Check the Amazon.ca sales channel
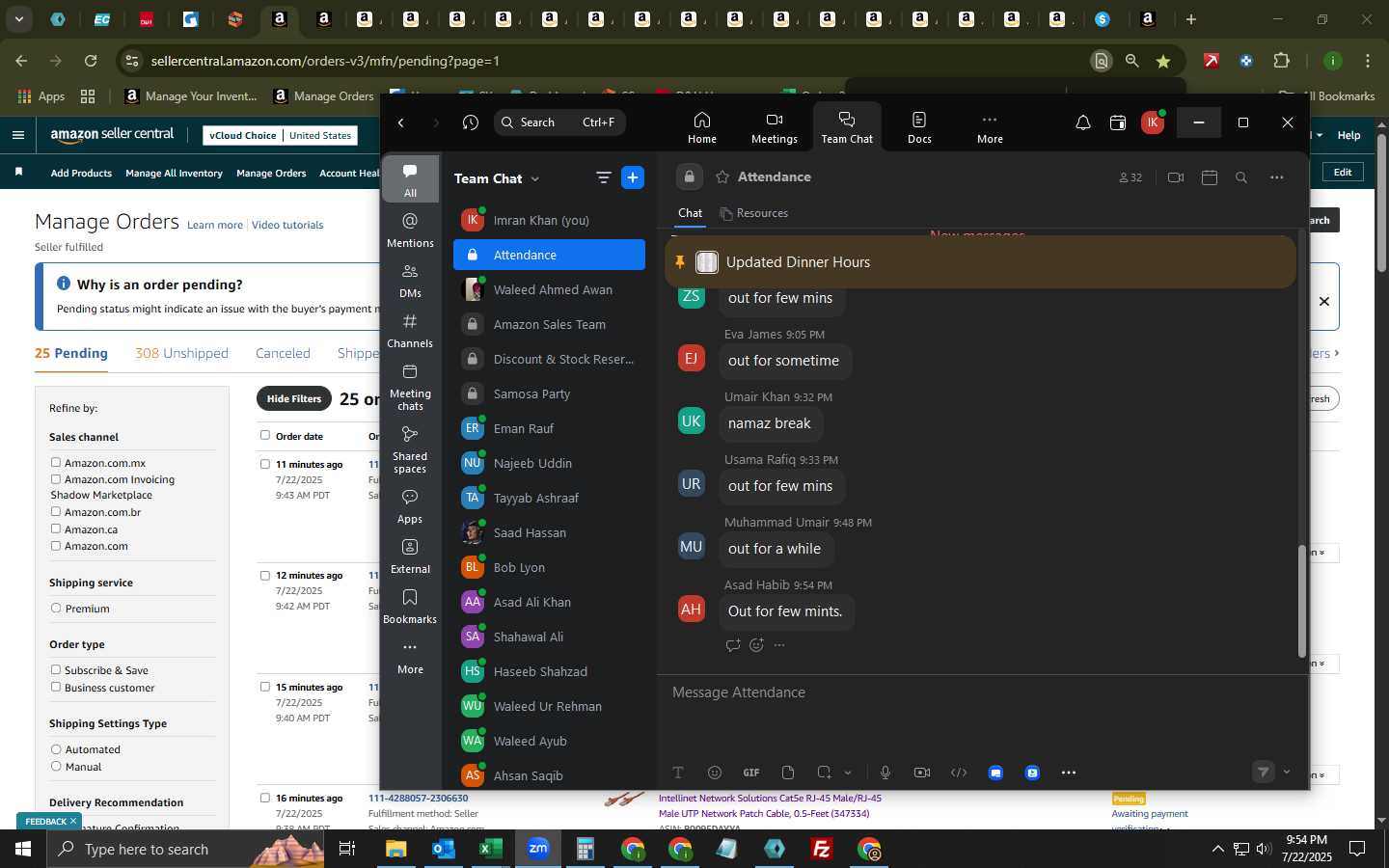 click(x=56, y=529)
